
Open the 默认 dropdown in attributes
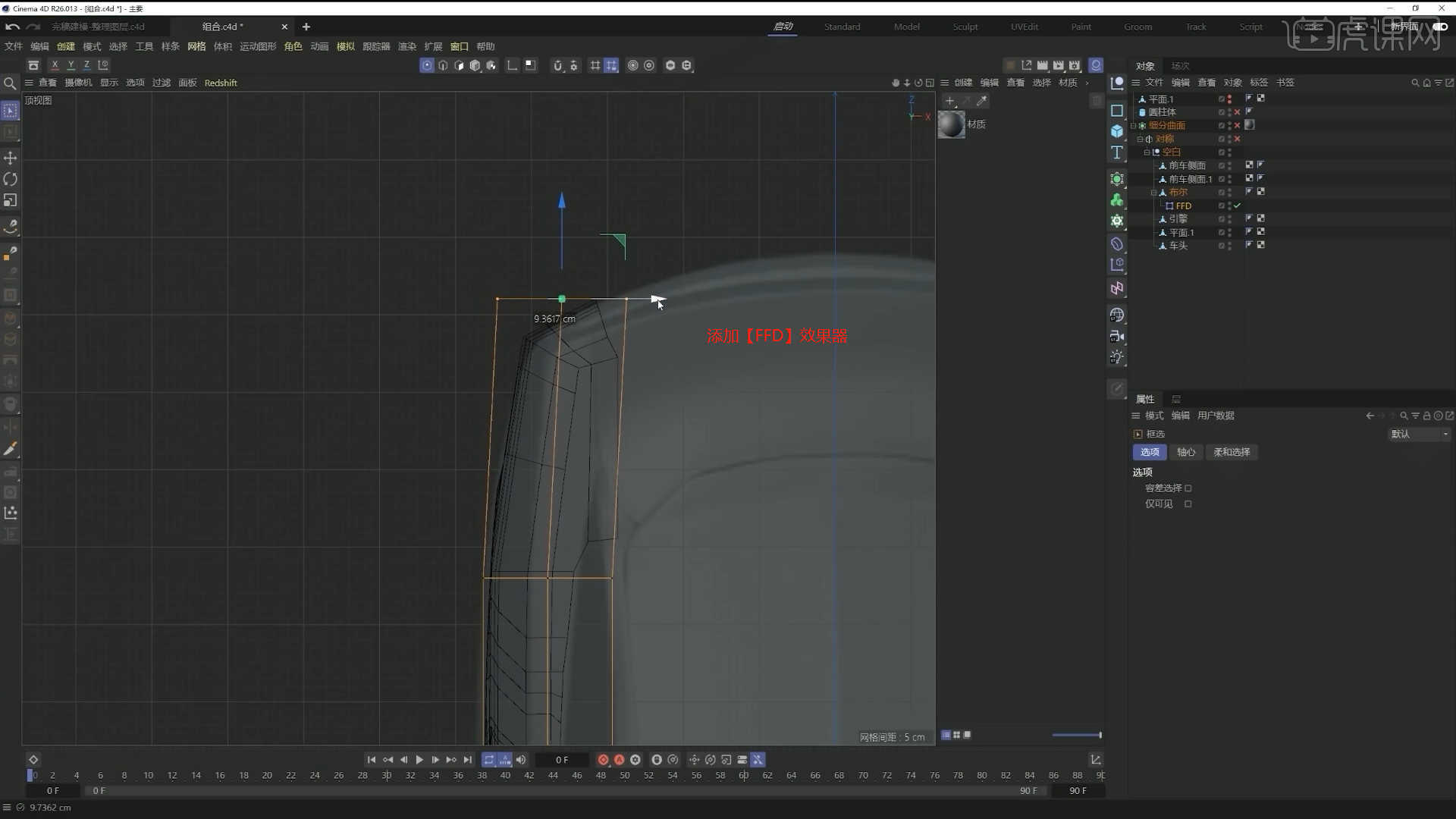[x=1419, y=434]
